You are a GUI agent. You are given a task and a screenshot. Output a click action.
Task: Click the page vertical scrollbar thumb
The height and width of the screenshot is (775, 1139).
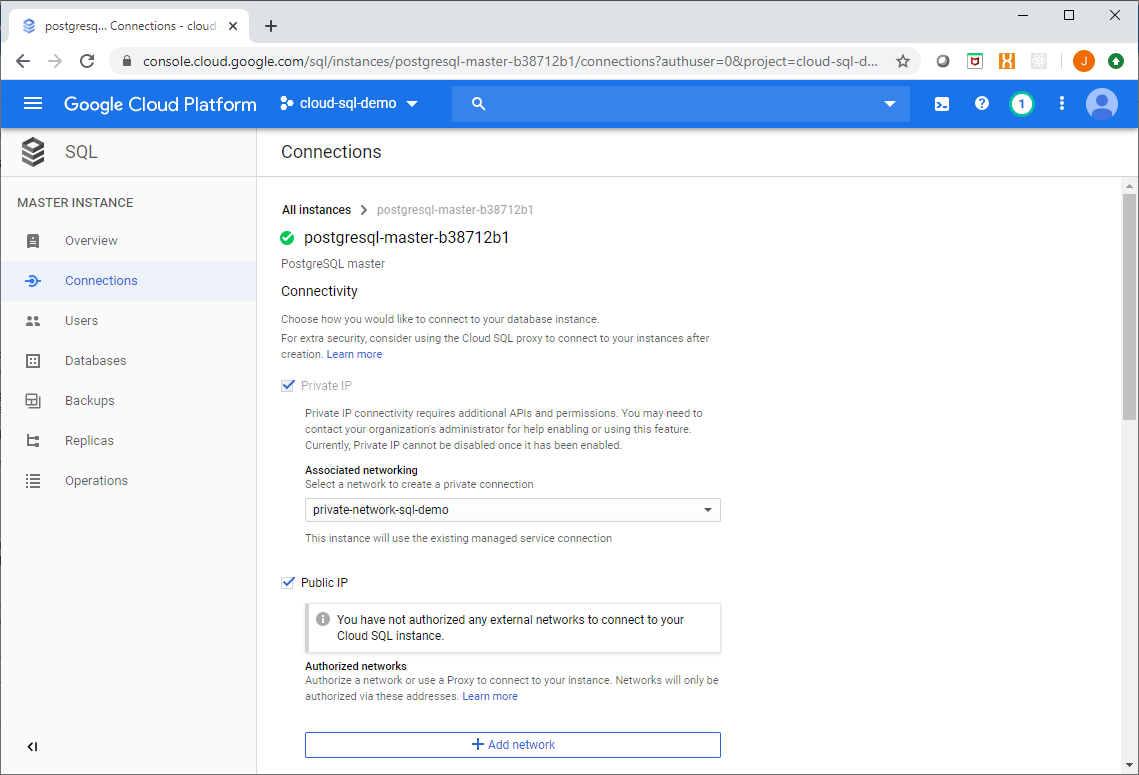click(1129, 306)
